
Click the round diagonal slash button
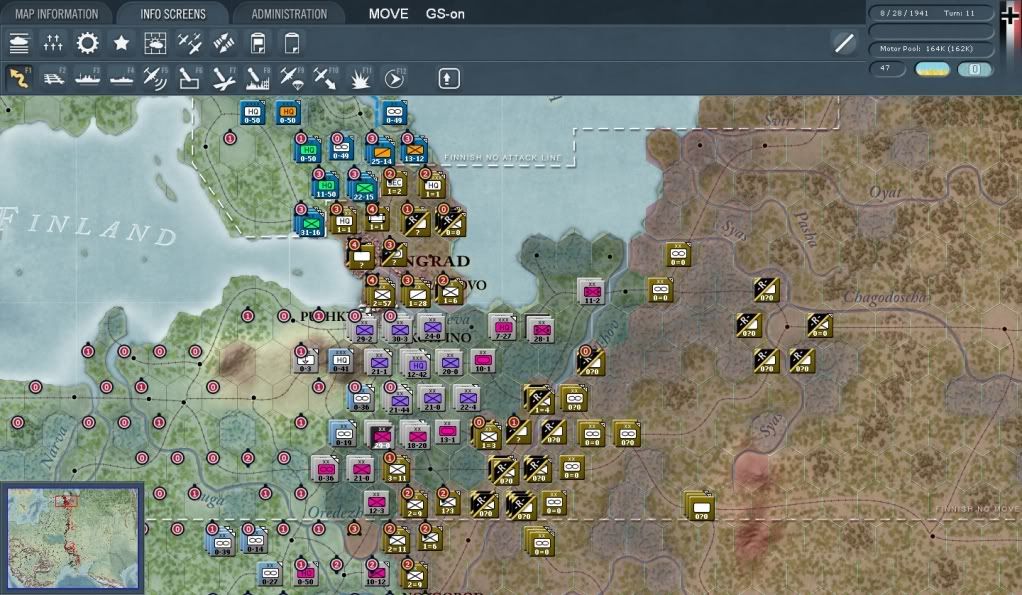845,43
